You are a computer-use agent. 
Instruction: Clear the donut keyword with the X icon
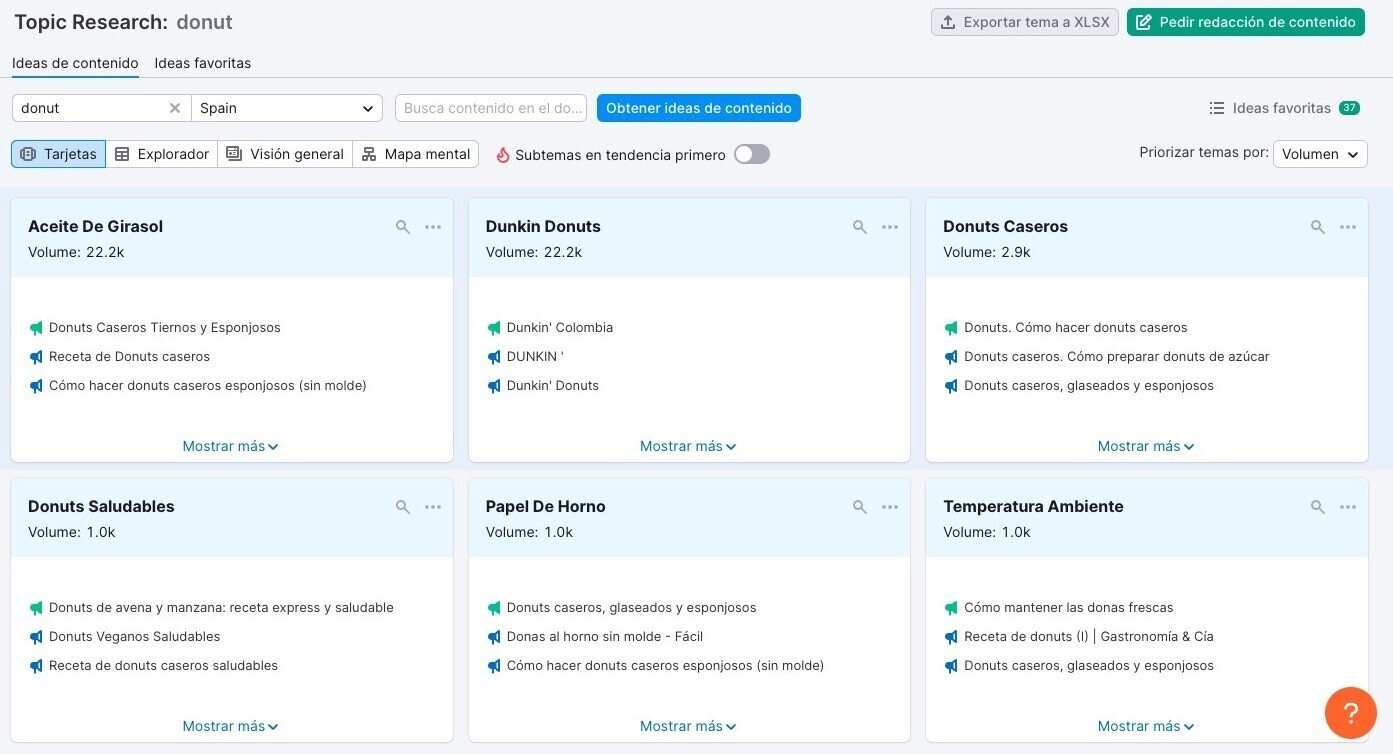[175, 108]
